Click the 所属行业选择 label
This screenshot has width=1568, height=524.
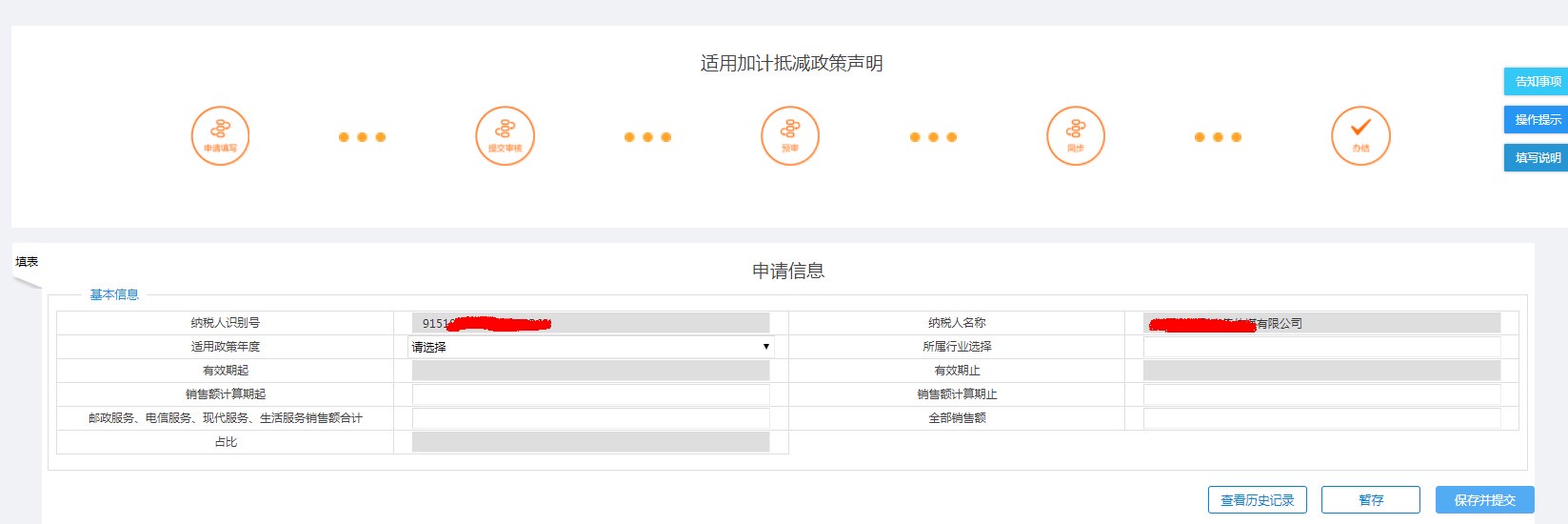[957, 347]
